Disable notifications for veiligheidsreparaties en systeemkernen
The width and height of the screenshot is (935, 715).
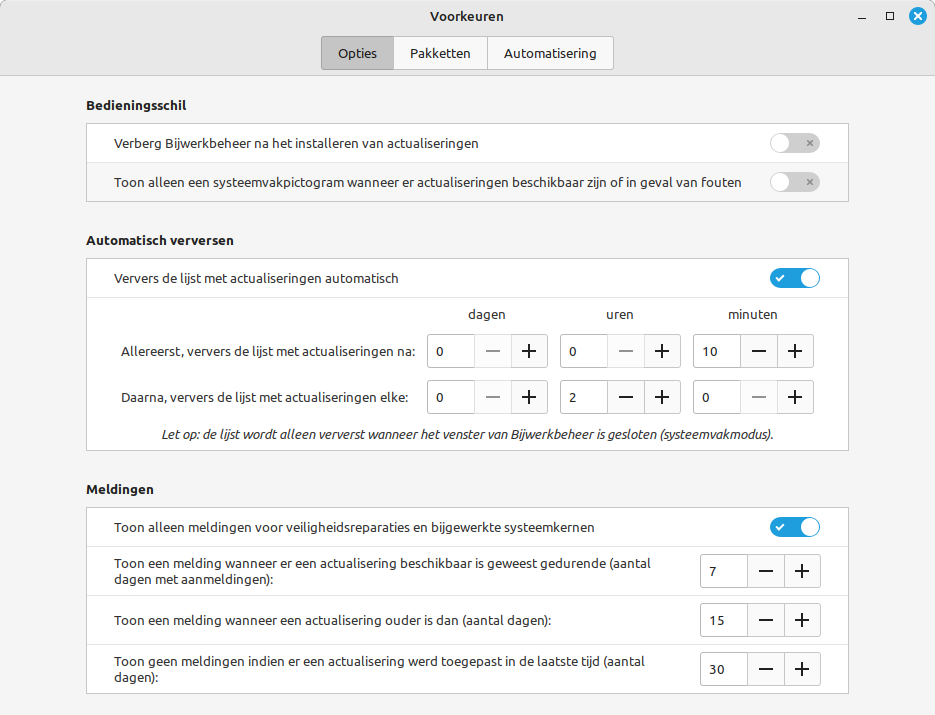(795, 527)
